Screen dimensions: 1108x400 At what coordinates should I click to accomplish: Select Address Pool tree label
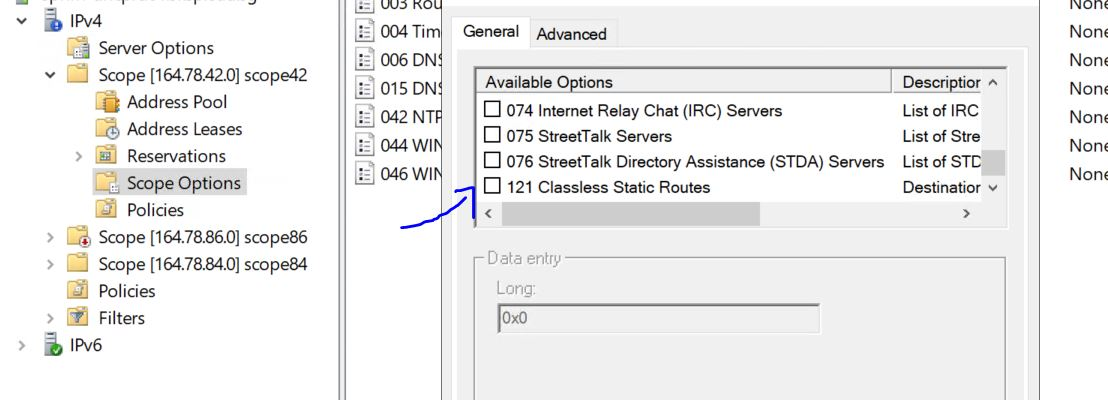click(177, 102)
